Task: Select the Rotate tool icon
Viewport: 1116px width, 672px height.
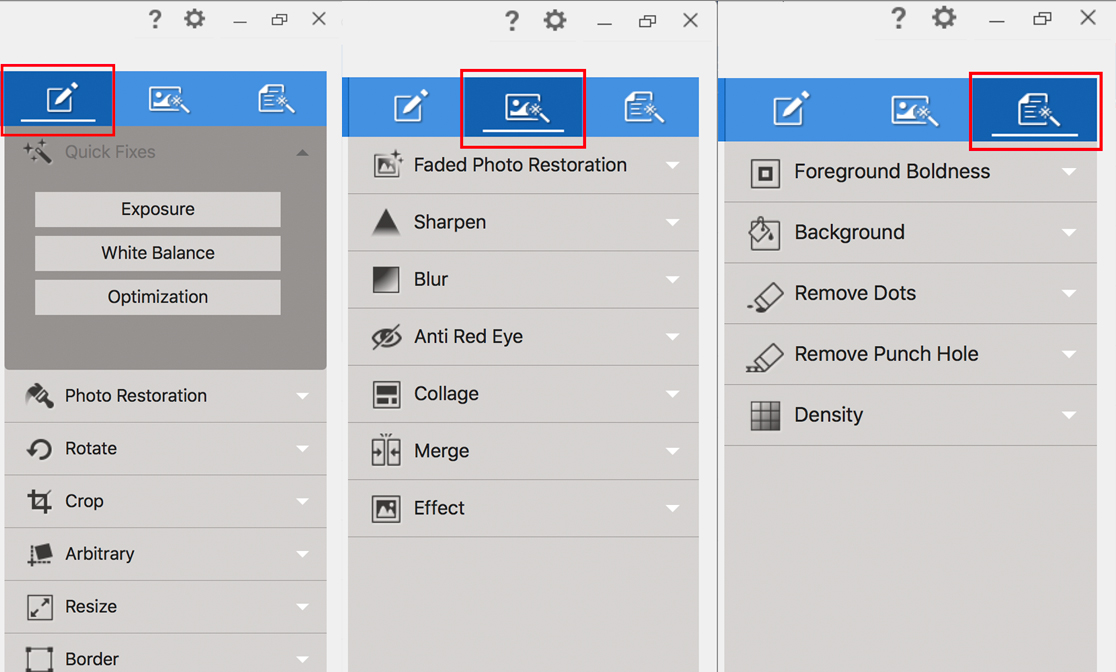Action: tap(39, 449)
